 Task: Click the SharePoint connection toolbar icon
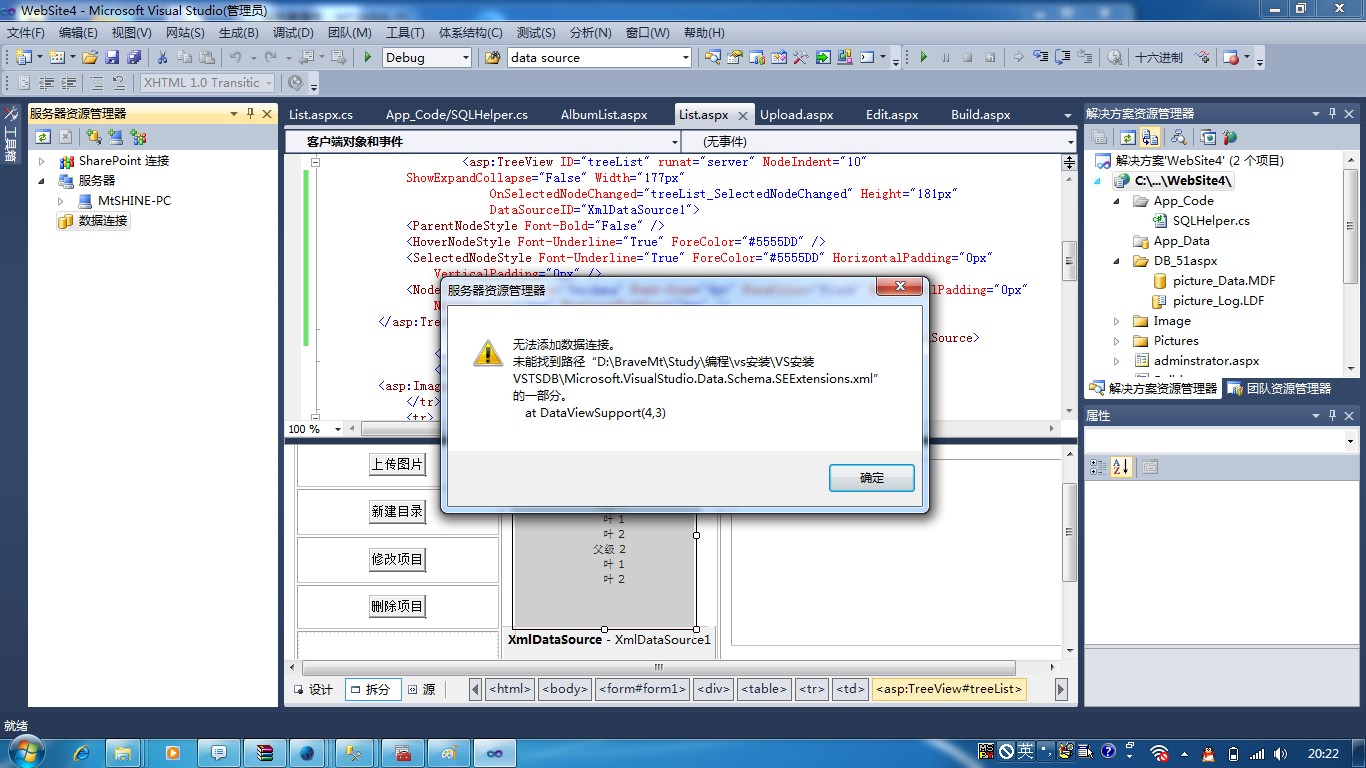click(138, 137)
